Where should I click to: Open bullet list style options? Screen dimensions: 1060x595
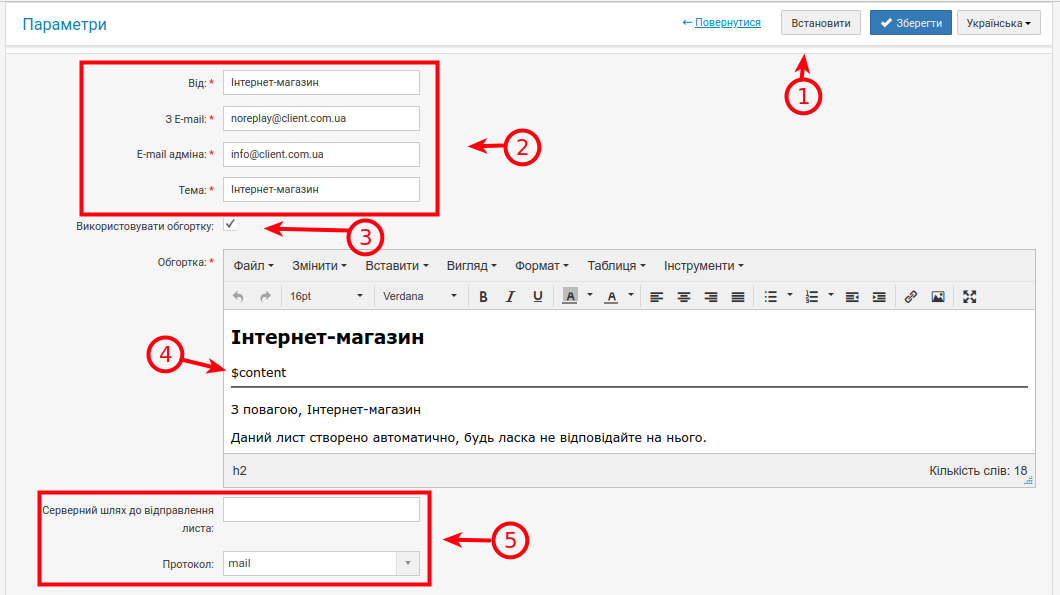tap(790, 295)
